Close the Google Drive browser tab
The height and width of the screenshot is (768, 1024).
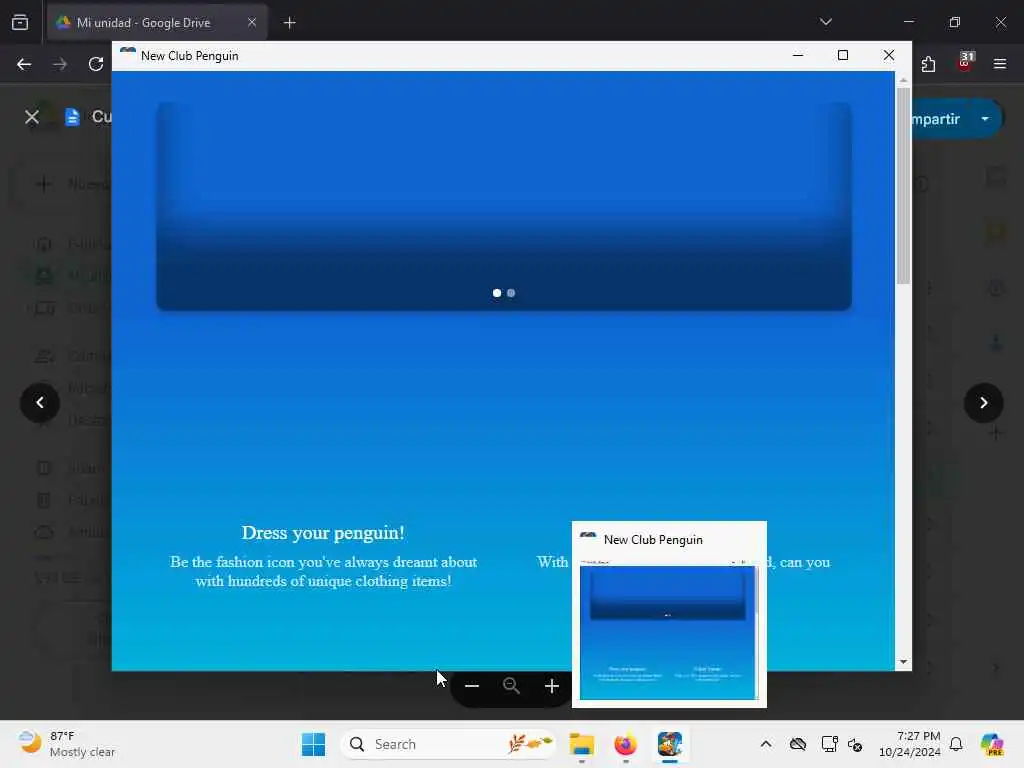pyautogui.click(x=252, y=22)
